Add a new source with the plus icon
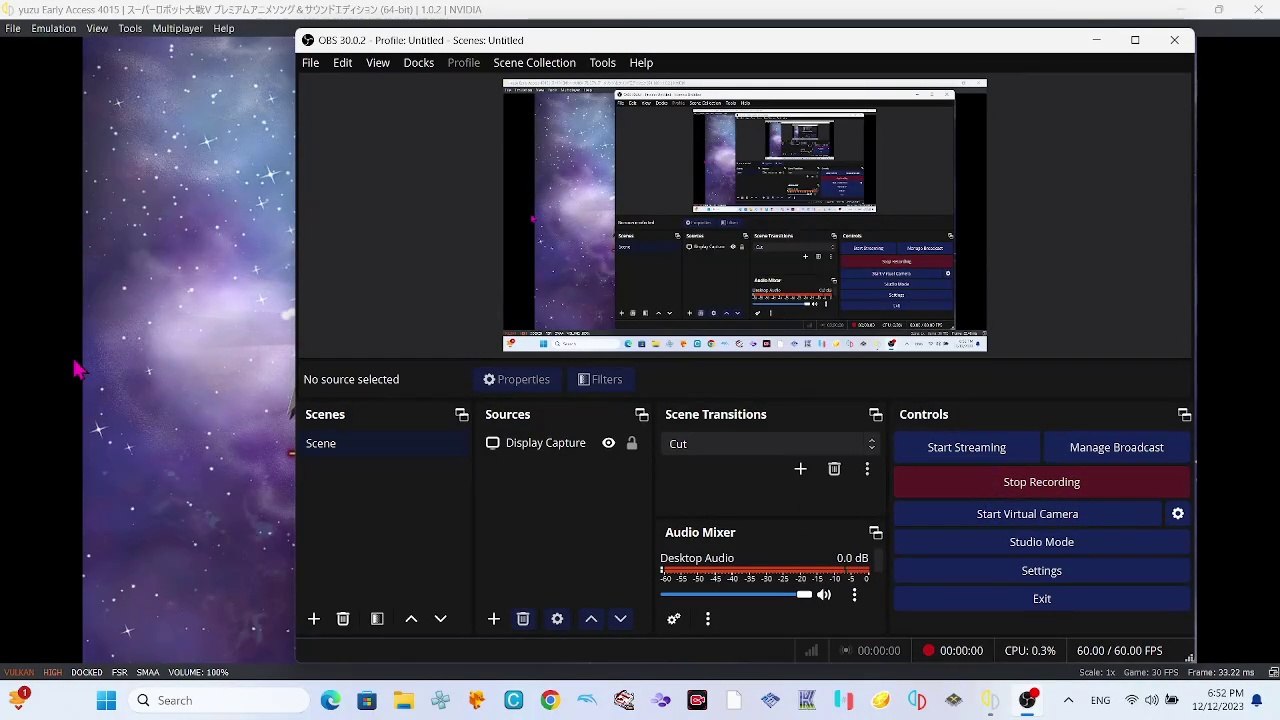 pos(494,619)
